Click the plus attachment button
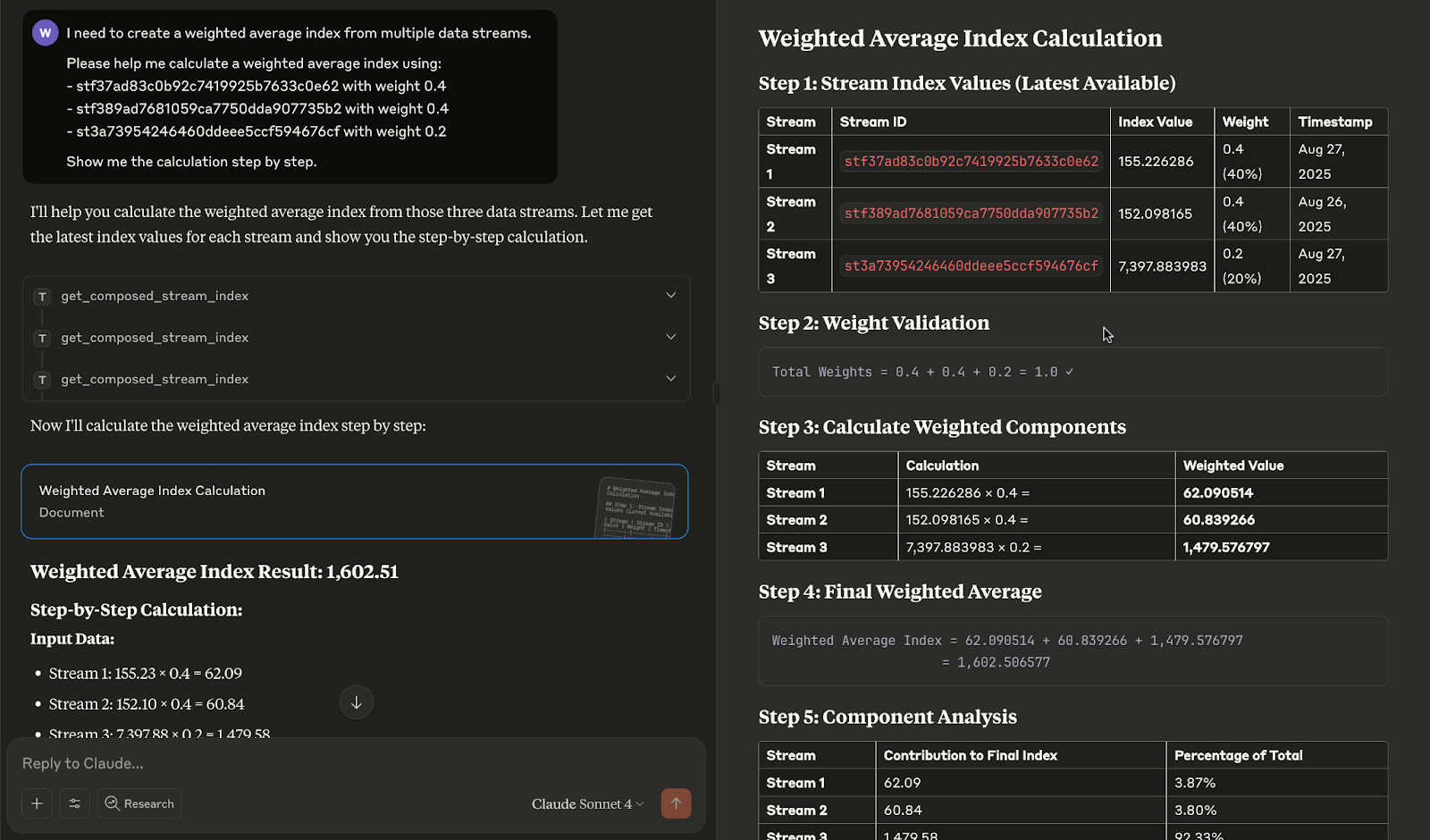This screenshot has height=840, width=1430. point(37,803)
